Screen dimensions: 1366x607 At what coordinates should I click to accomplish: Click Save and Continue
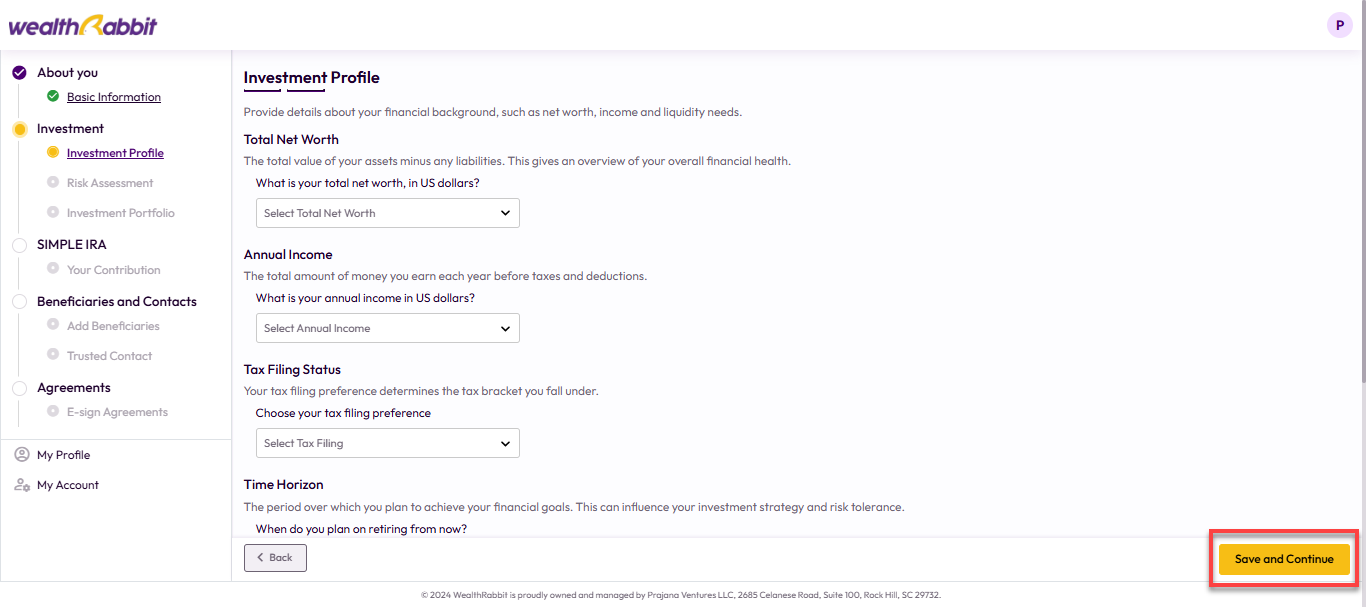(x=1284, y=559)
